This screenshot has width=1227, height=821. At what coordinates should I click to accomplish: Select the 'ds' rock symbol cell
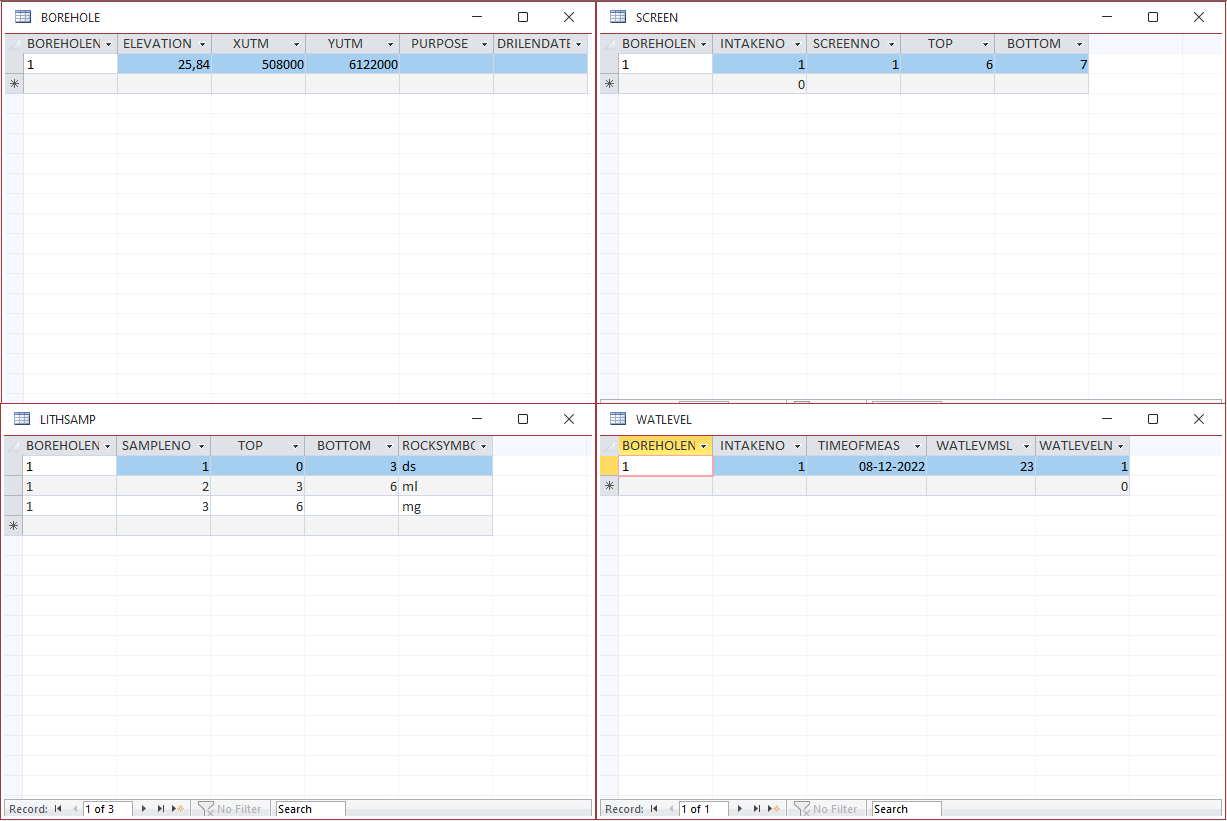coord(445,466)
